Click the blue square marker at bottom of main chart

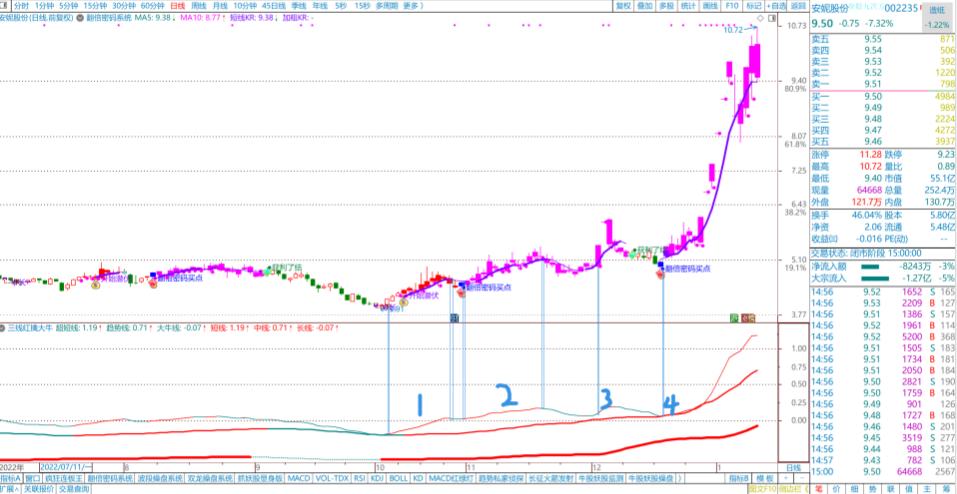pyautogui.click(x=455, y=318)
